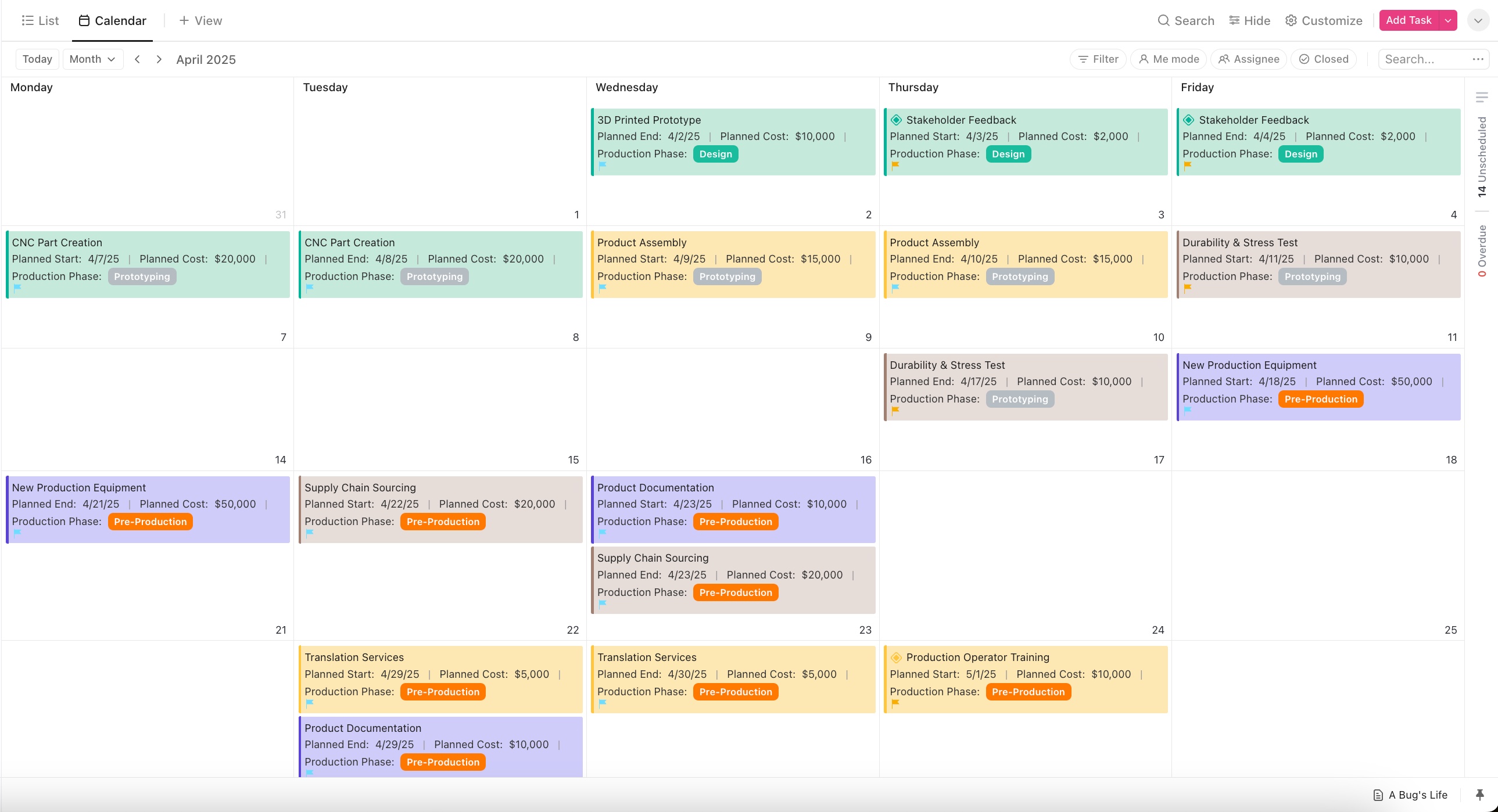Open the three-dot more options menu
The height and width of the screenshot is (812, 1498).
(1478, 59)
